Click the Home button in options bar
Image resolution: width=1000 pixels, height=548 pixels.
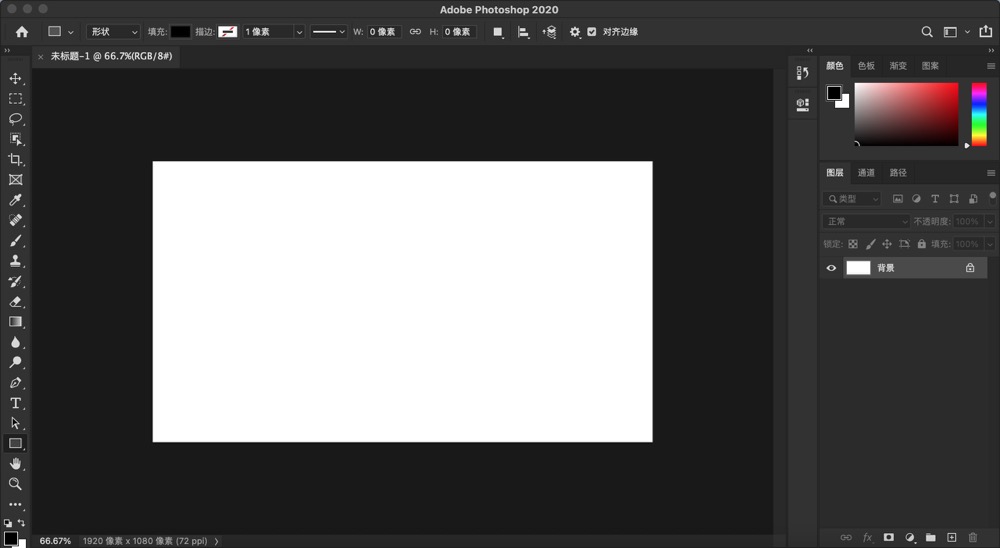22,32
